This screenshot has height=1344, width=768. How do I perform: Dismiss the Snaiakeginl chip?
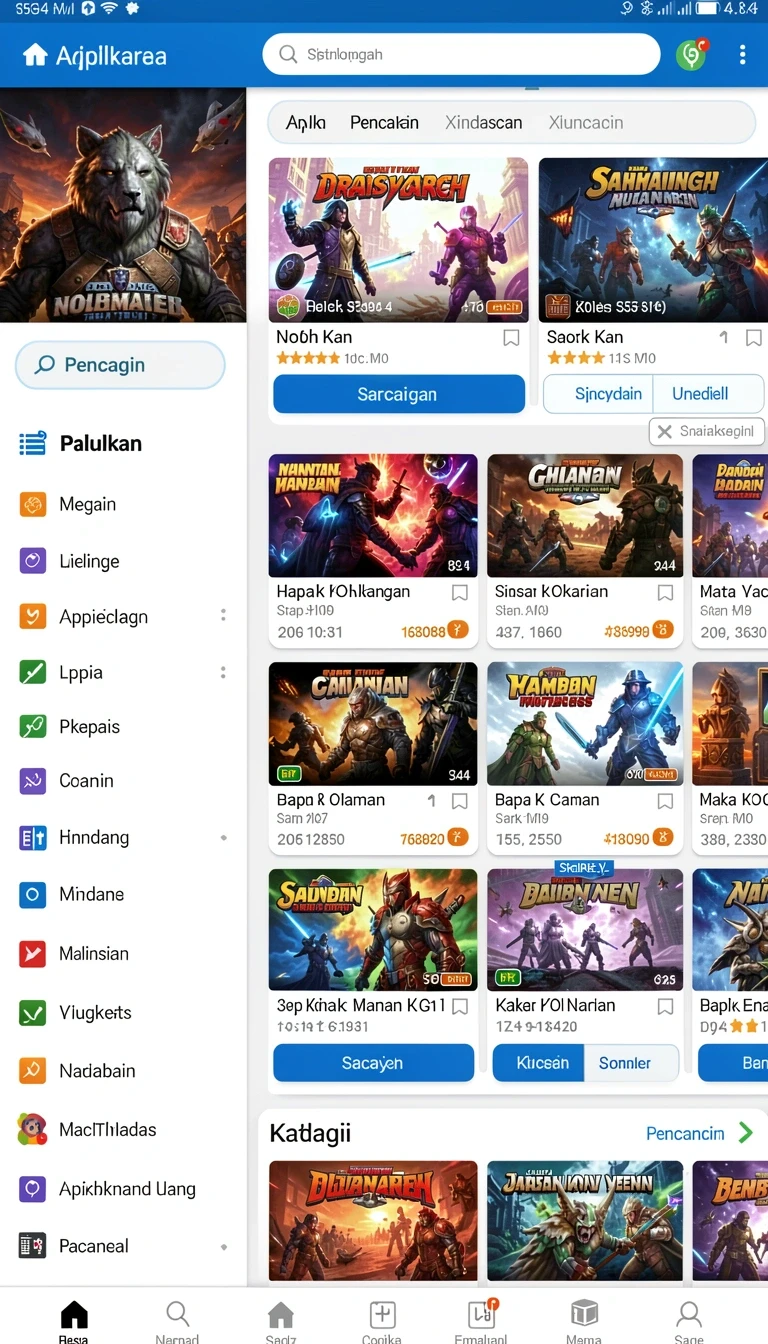coord(663,432)
